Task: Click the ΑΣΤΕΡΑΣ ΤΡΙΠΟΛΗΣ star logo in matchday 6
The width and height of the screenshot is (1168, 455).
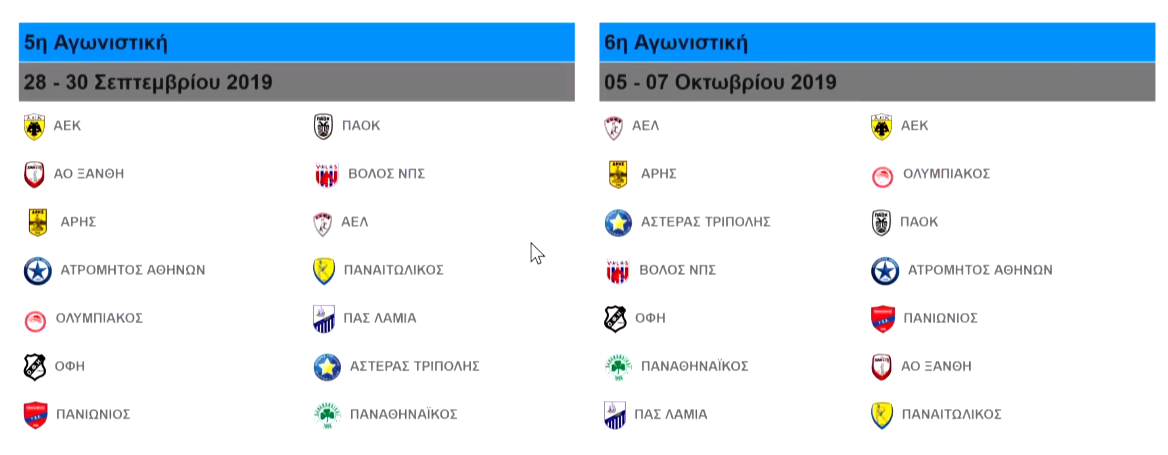Action: (x=618, y=223)
